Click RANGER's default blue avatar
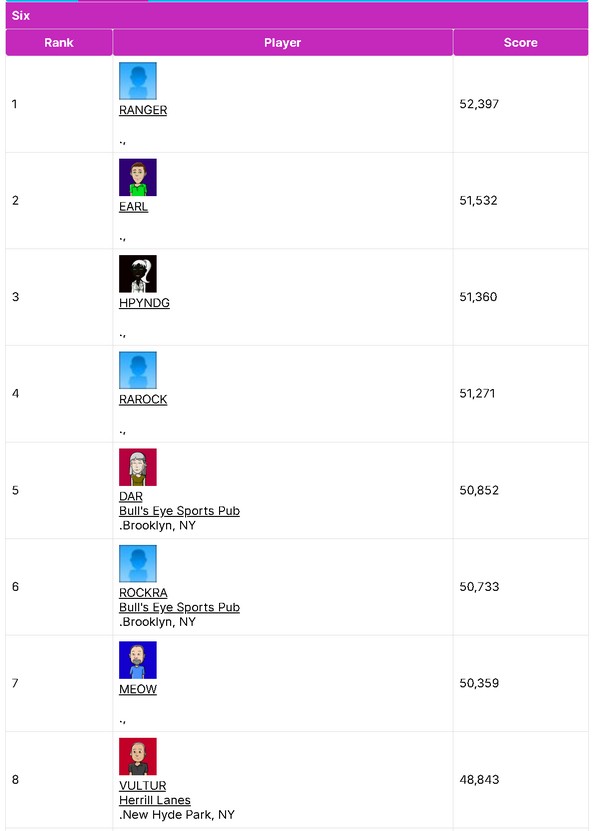Screen dimensions: 595x831 138,81
